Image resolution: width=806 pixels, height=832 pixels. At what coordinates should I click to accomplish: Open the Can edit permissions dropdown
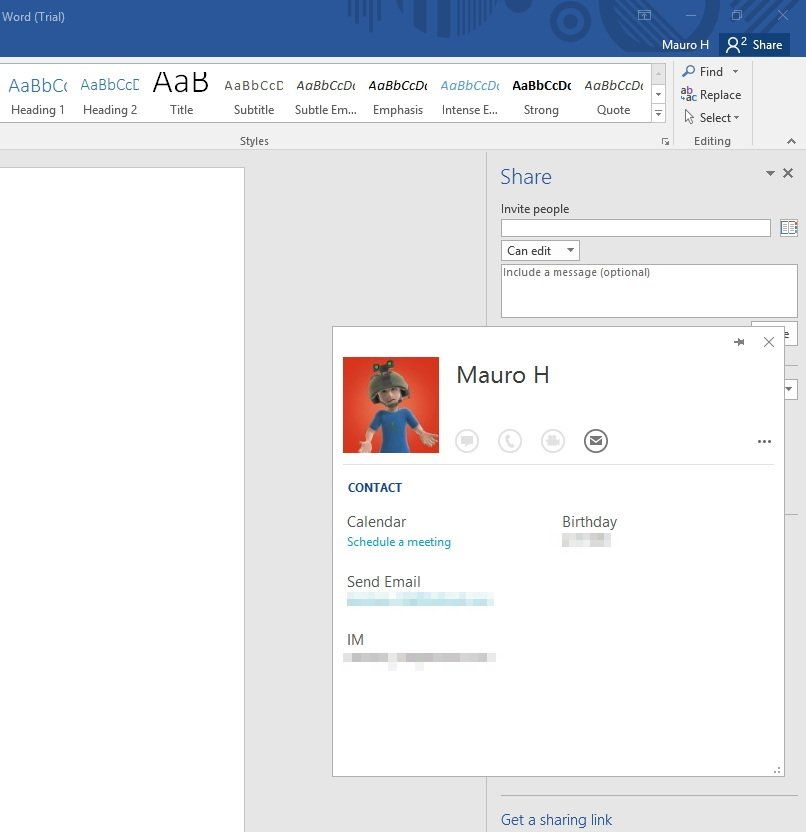[539, 250]
